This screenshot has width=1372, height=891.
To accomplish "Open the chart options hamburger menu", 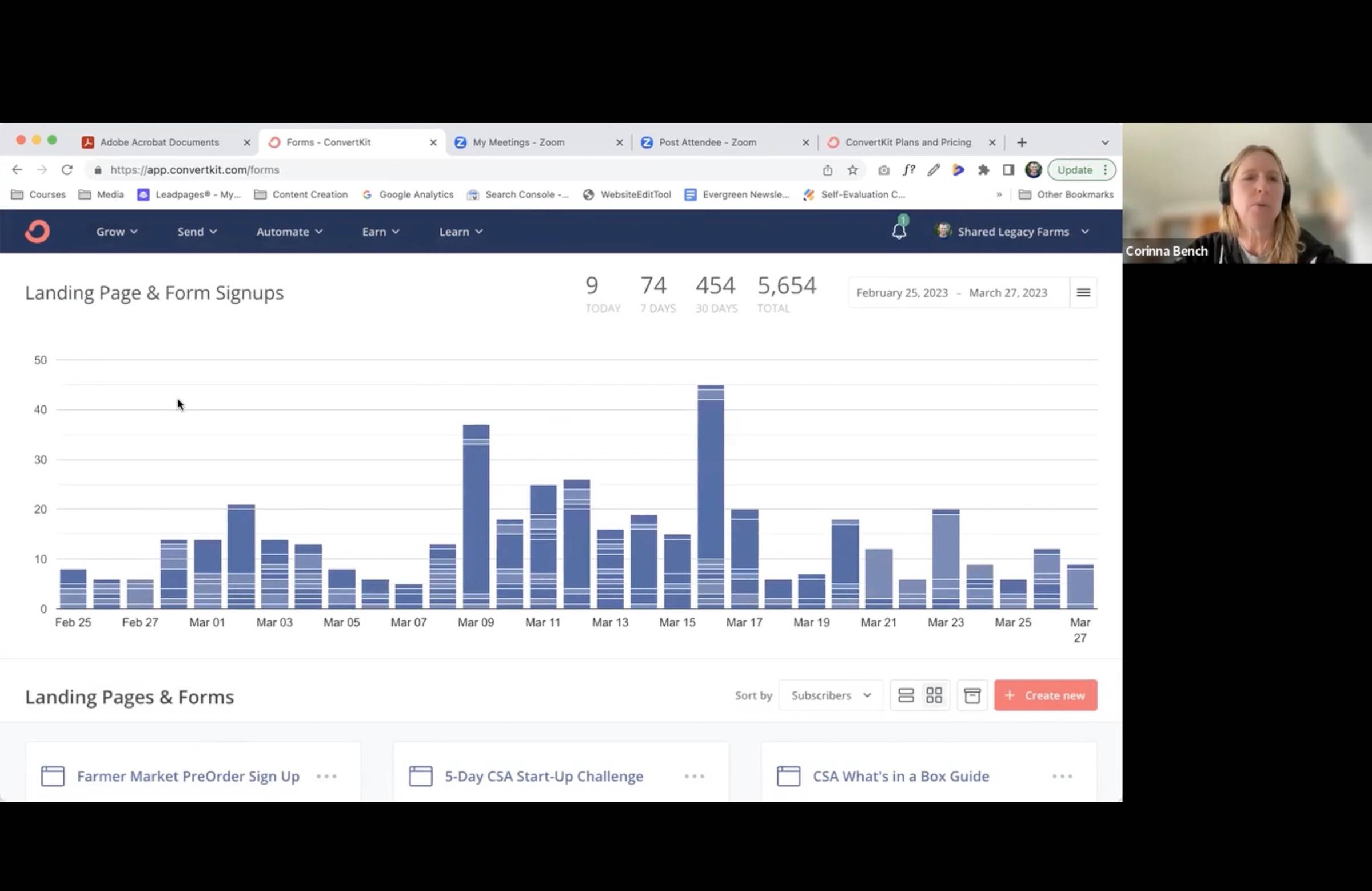I will (x=1083, y=292).
